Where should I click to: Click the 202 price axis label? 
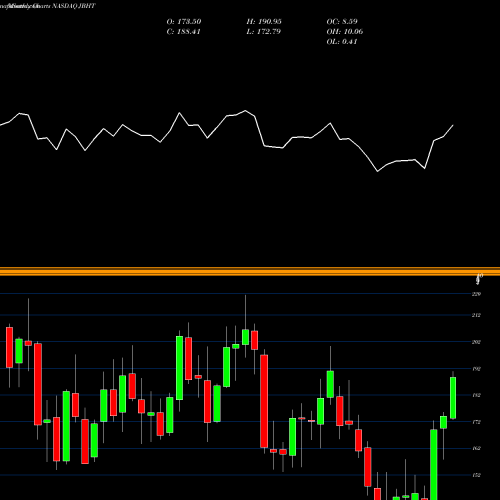pos(476,342)
